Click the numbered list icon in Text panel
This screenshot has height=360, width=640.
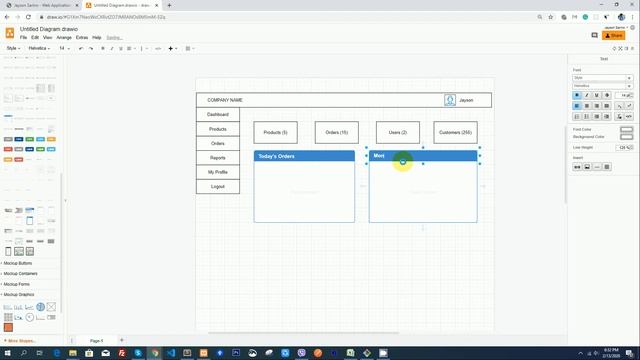577,116
